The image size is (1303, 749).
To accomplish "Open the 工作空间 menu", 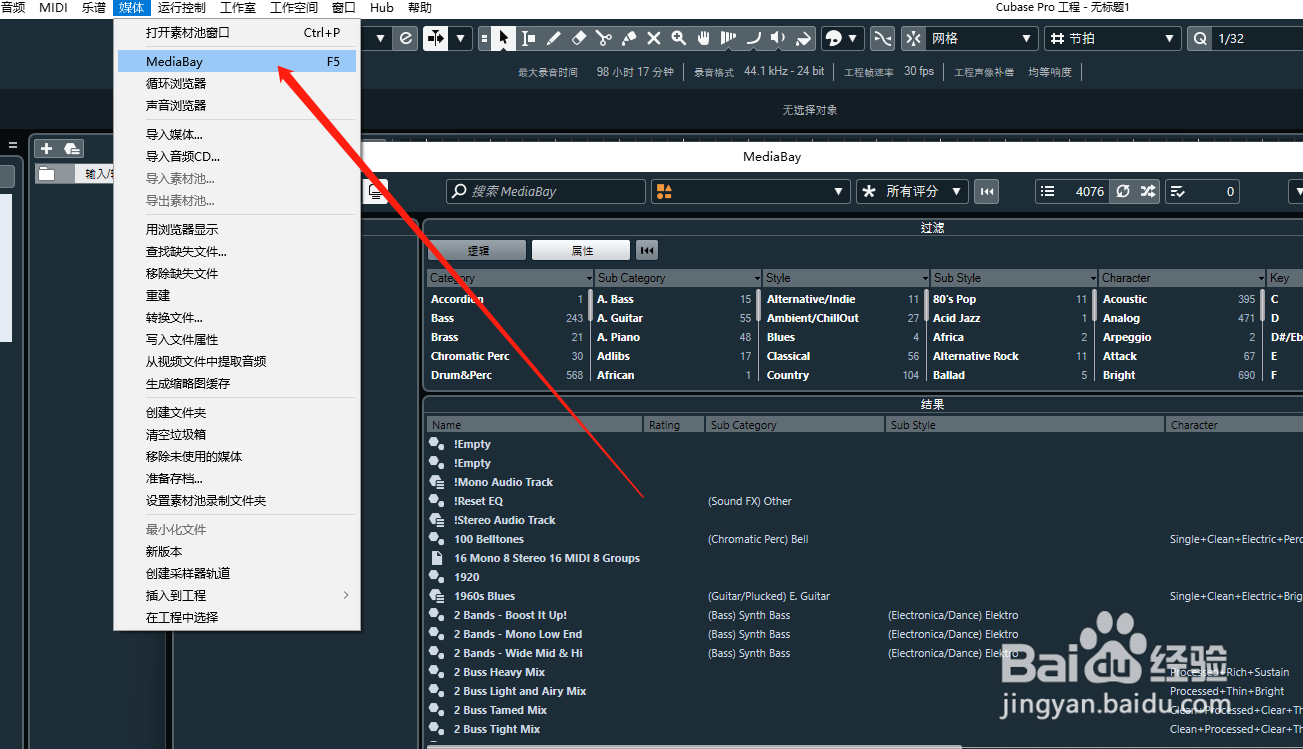I will pyautogui.click(x=294, y=8).
